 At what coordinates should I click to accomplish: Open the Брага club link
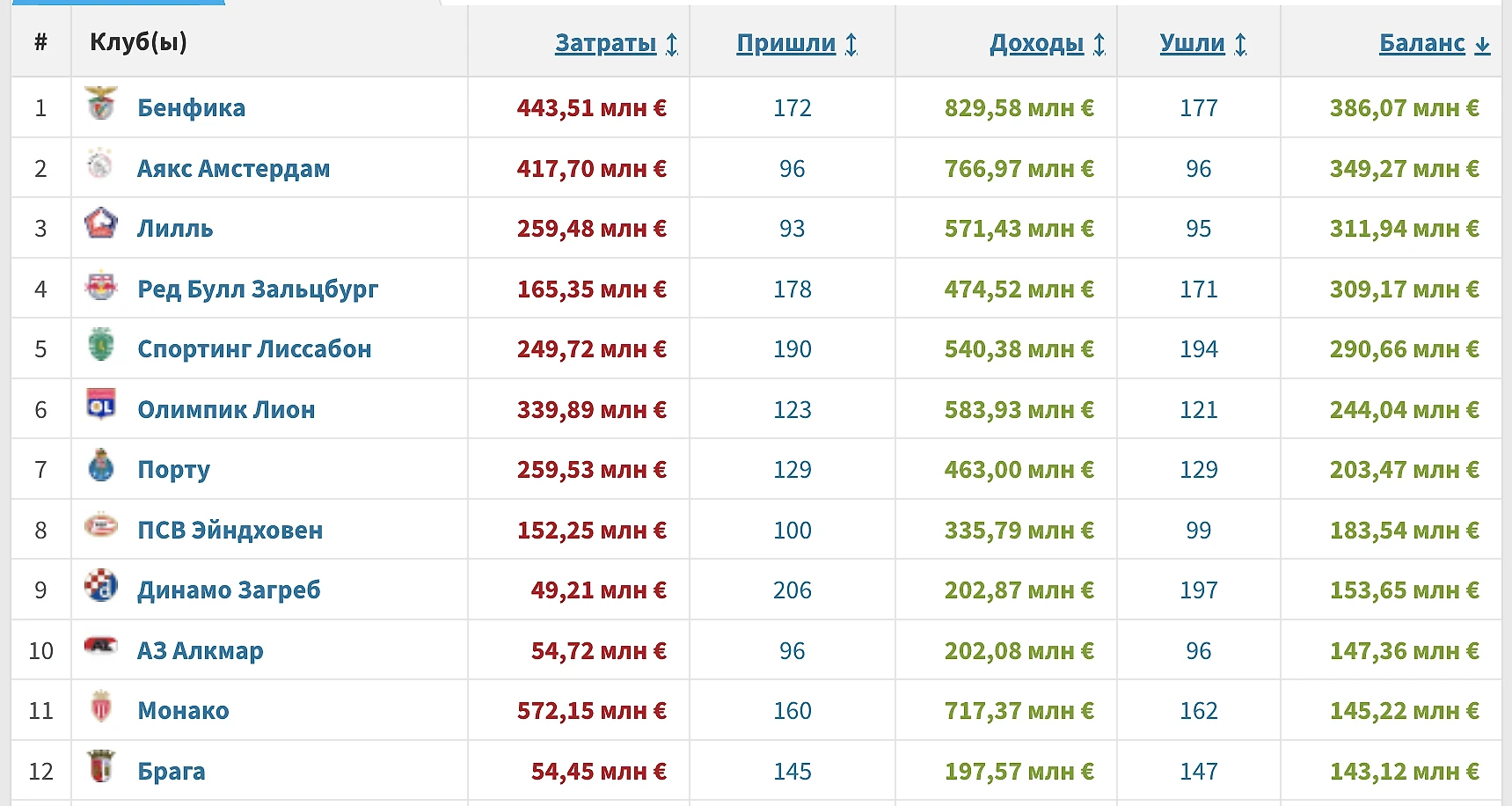pyautogui.click(x=172, y=771)
